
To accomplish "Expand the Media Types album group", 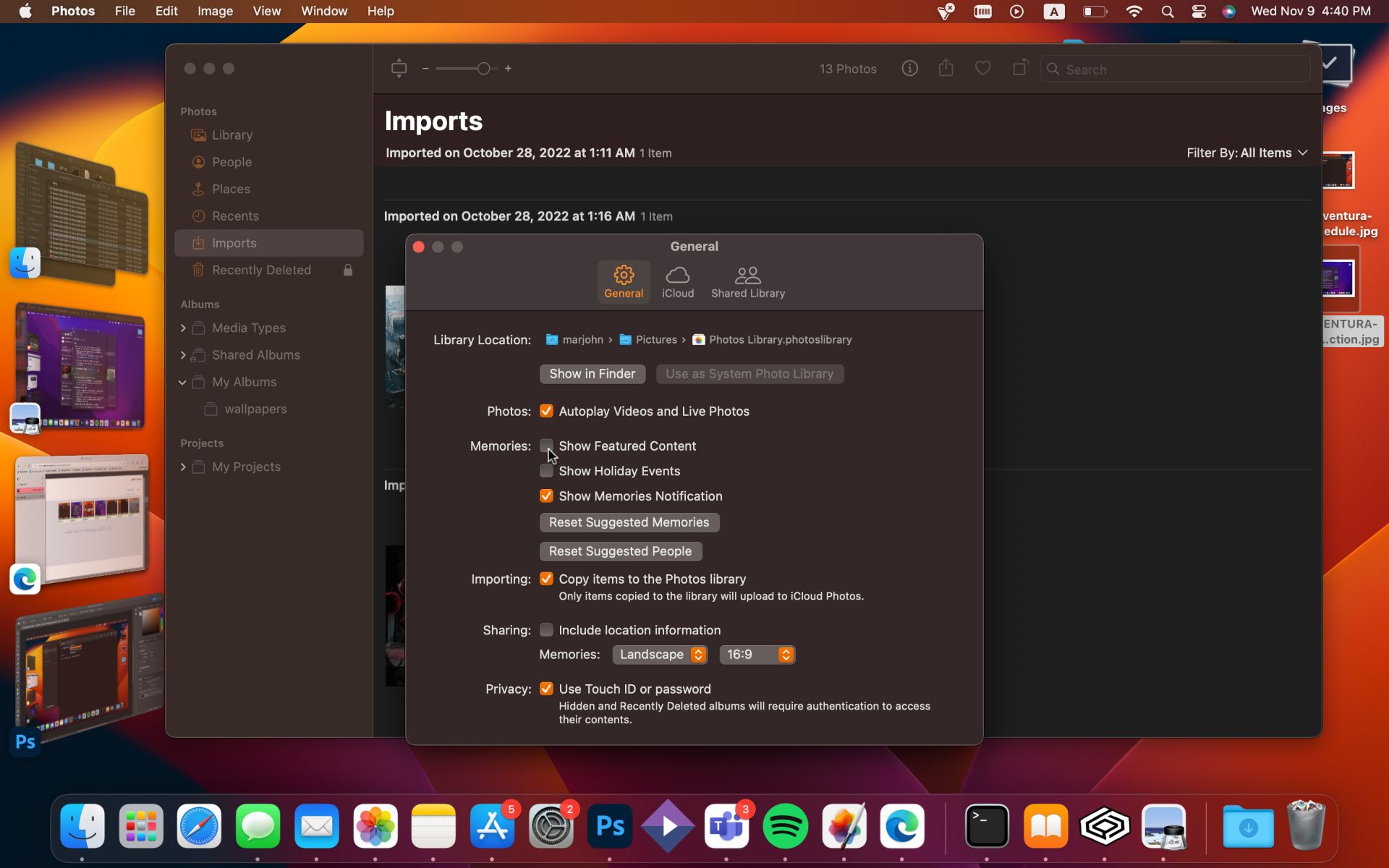I will click(183, 328).
